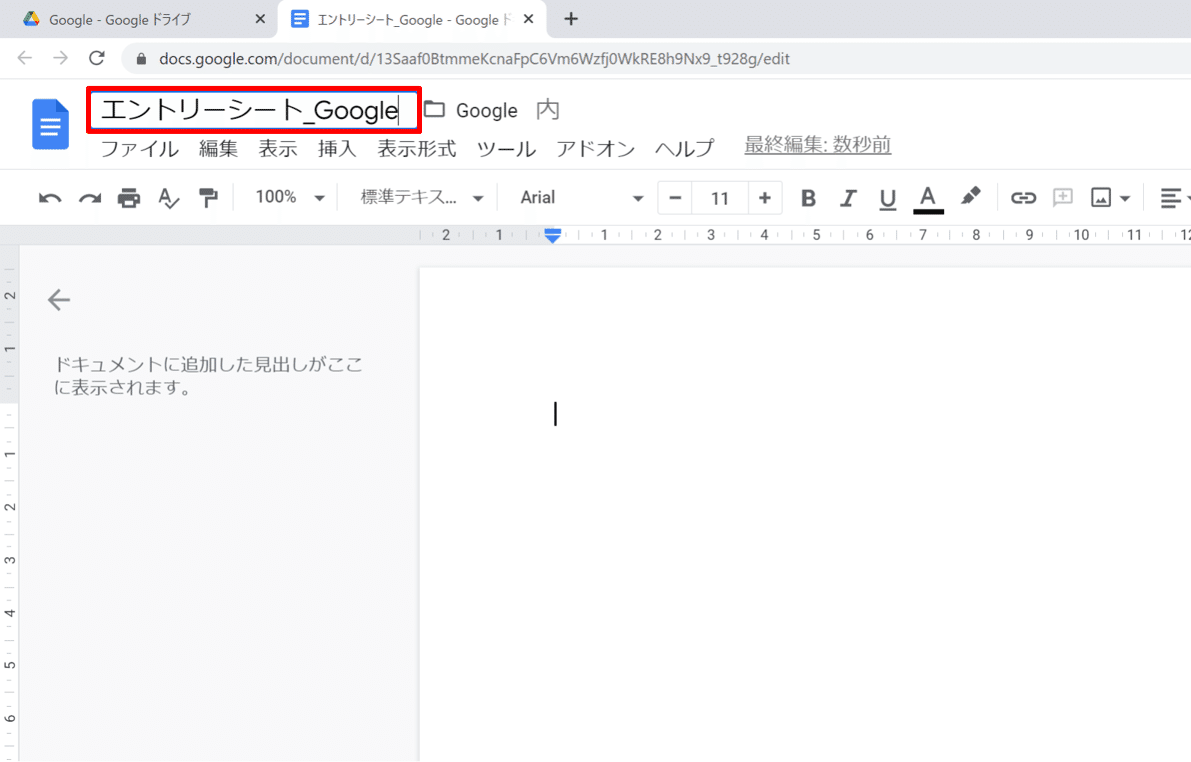
Task: Open the 挿入 menu
Action: [337, 148]
